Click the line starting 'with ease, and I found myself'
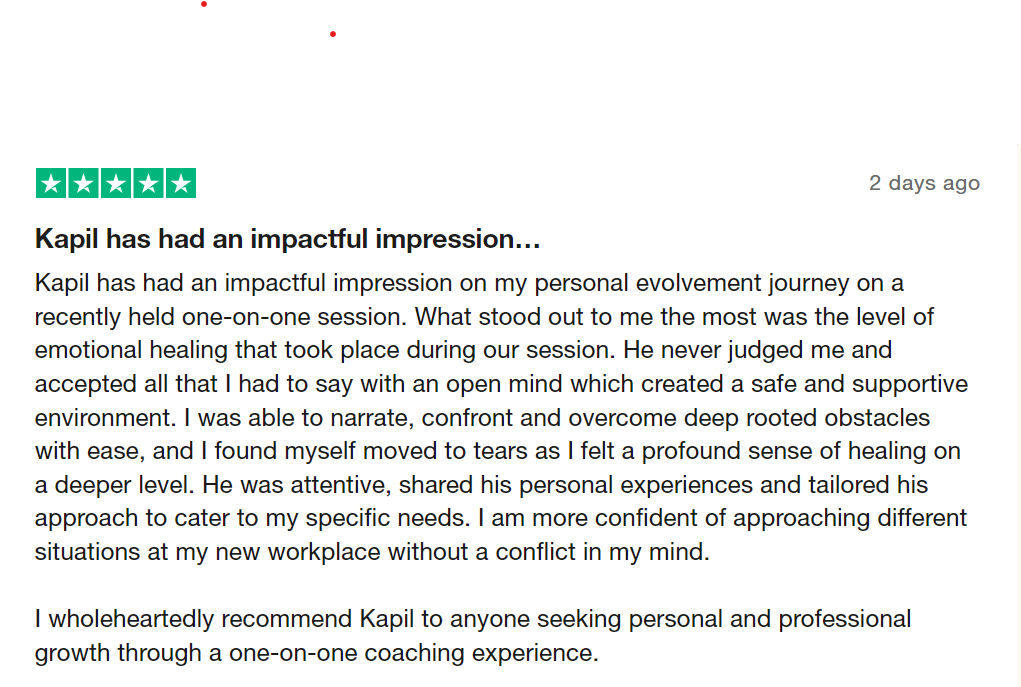This screenshot has height=687, width=1021. click(x=498, y=451)
